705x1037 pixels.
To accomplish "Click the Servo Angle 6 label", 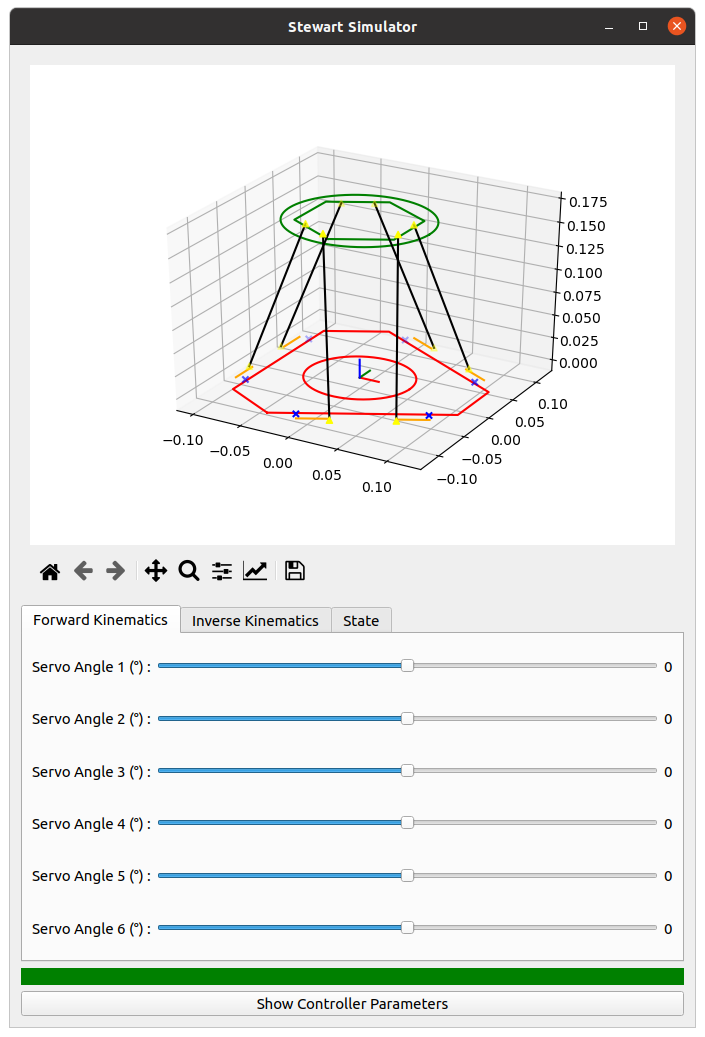I will 91,929.
